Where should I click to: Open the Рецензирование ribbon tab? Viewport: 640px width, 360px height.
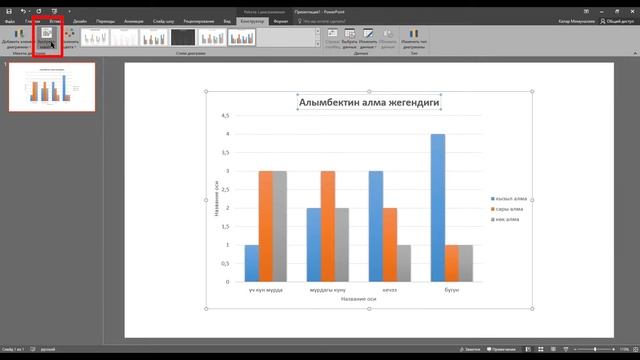(199, 21)
